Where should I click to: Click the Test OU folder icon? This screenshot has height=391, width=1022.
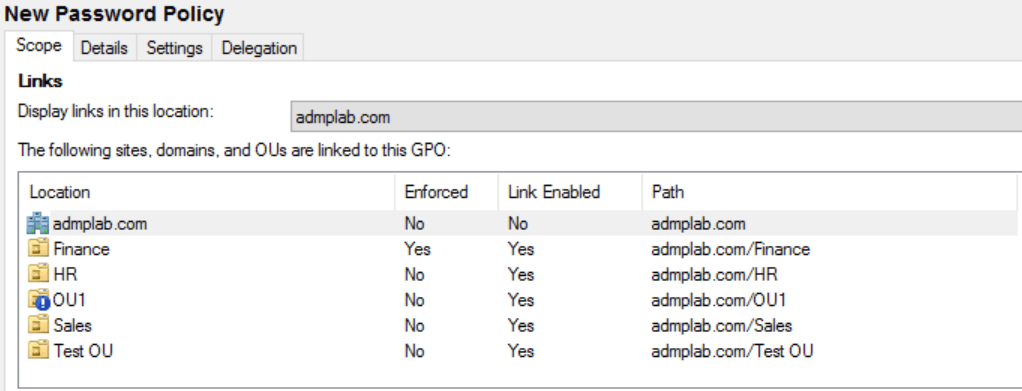[x=40, y=351]
